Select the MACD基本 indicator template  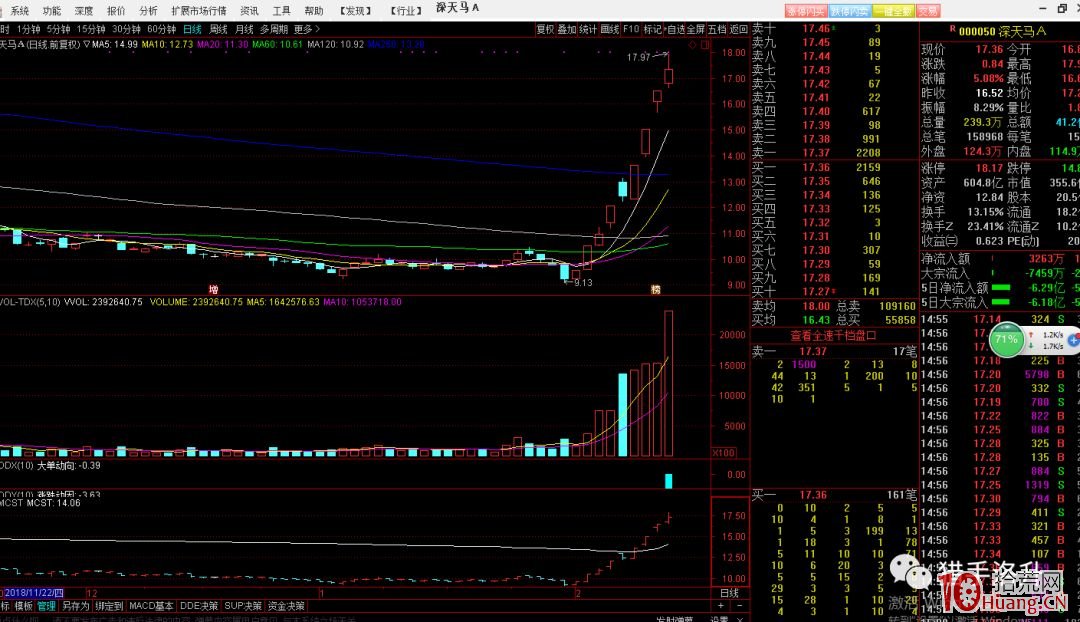click(x=151, y=606)
